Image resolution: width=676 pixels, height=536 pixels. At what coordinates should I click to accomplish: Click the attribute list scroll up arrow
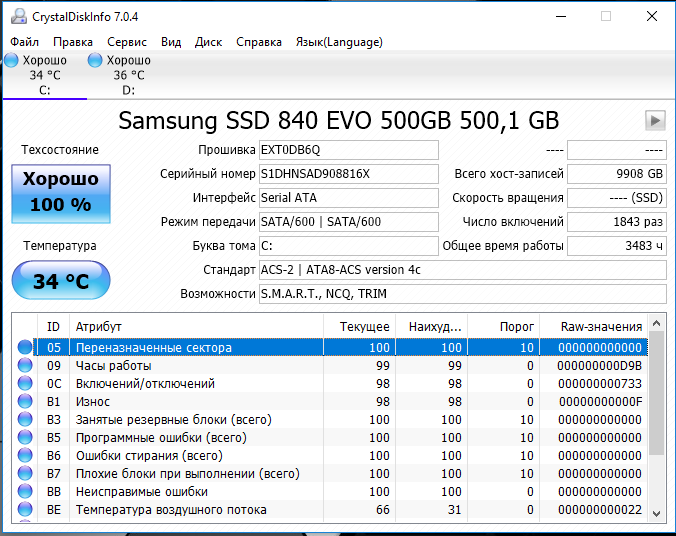(x=657, y=323)
